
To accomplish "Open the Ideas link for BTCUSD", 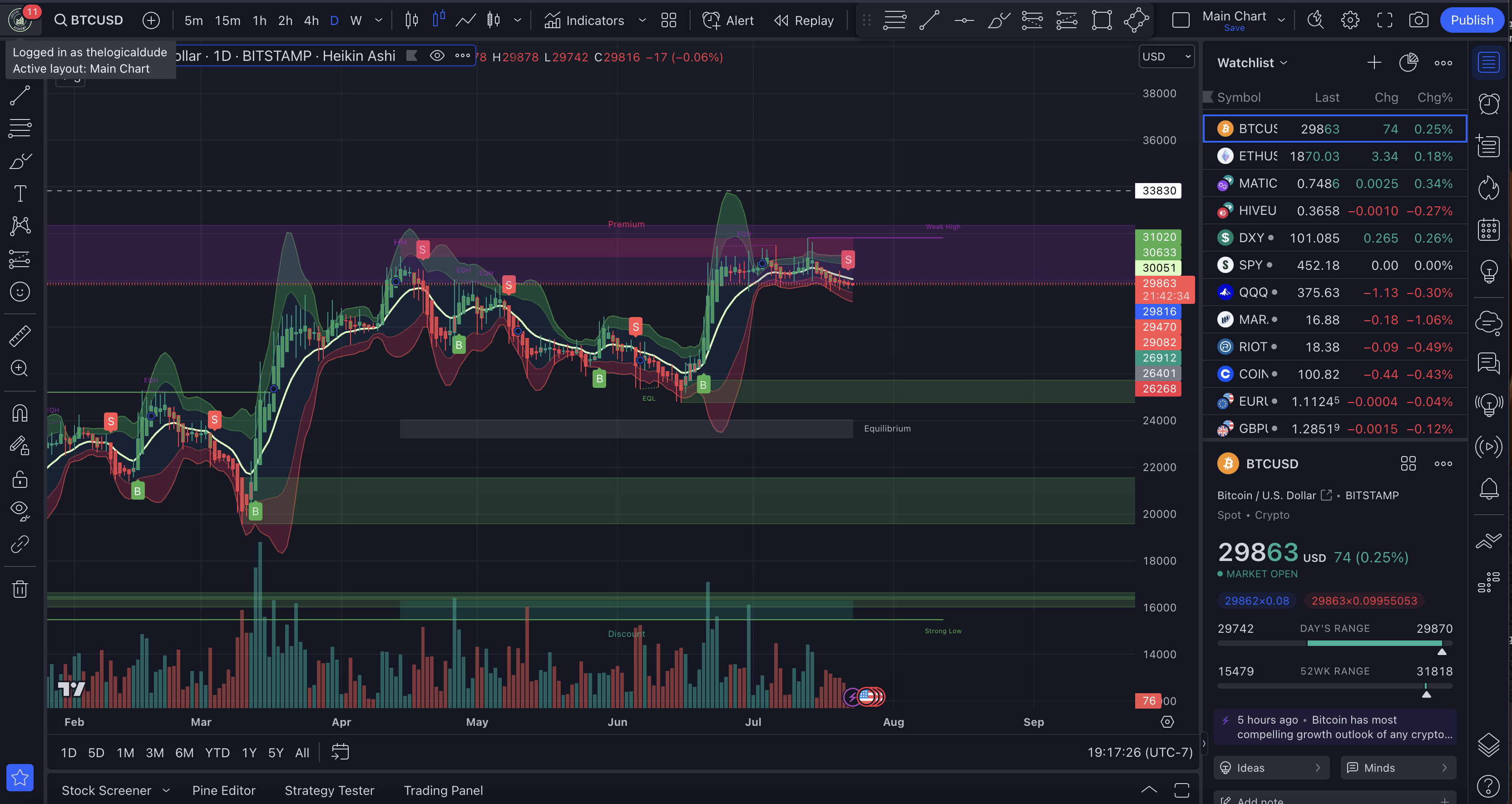I will (x=1271, y=768).
